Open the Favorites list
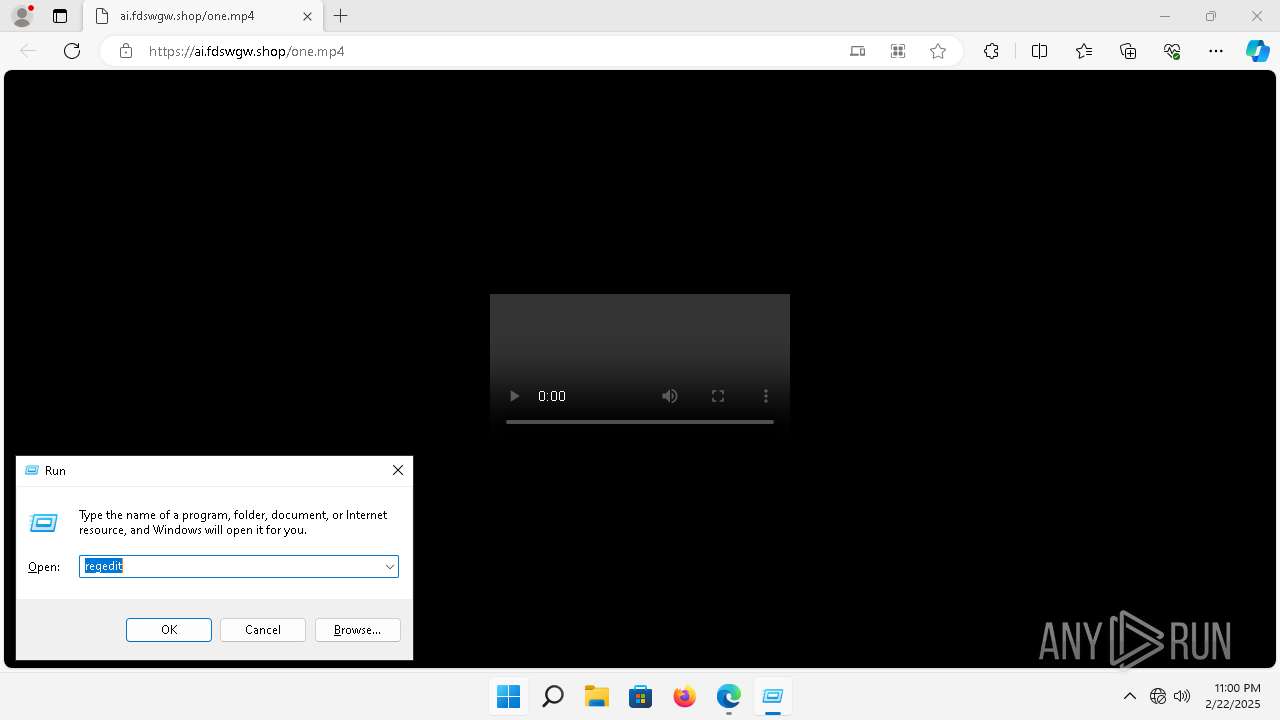 click(1084, 51)
